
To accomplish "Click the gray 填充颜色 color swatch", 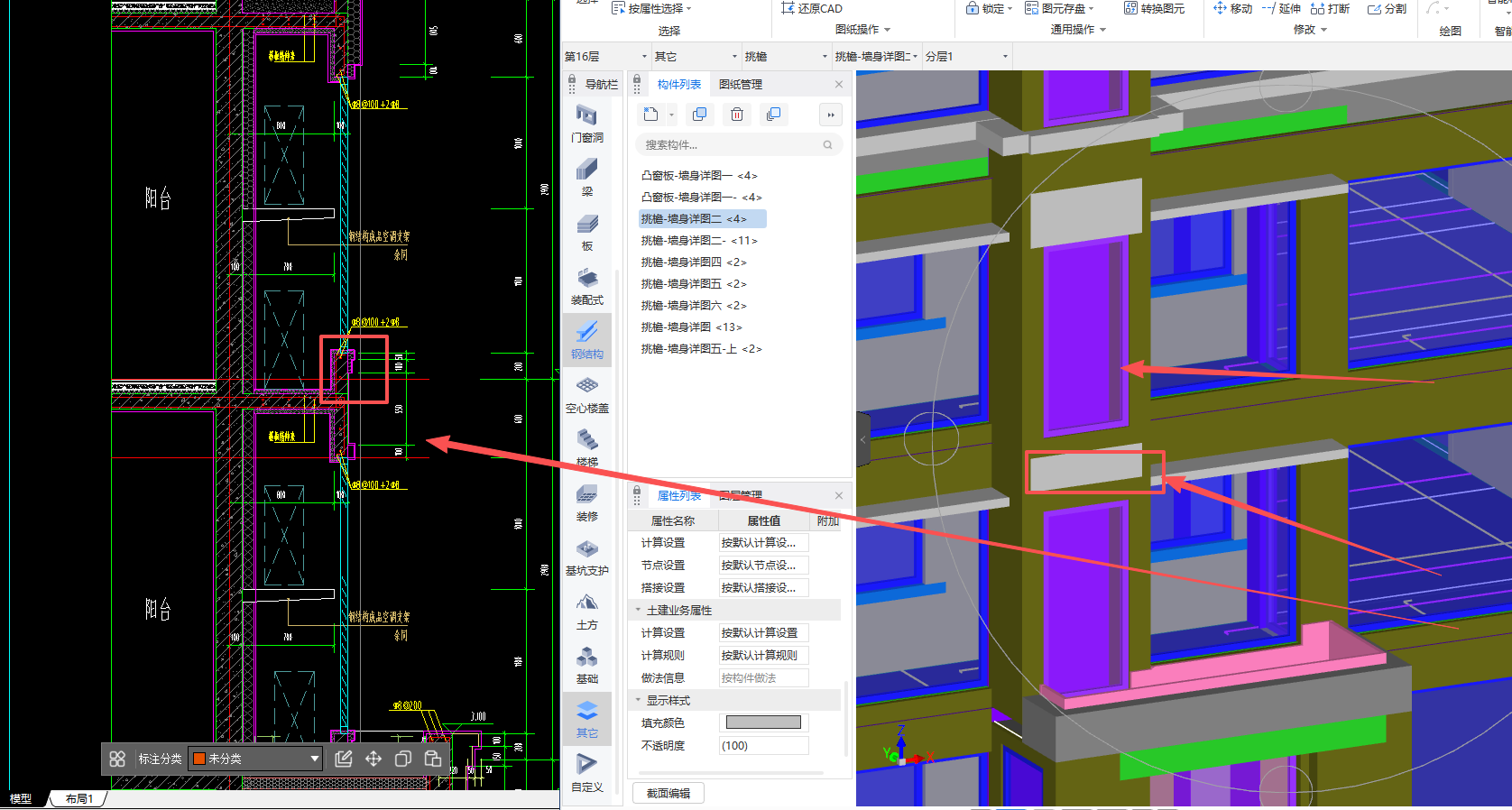I will 763,723.
